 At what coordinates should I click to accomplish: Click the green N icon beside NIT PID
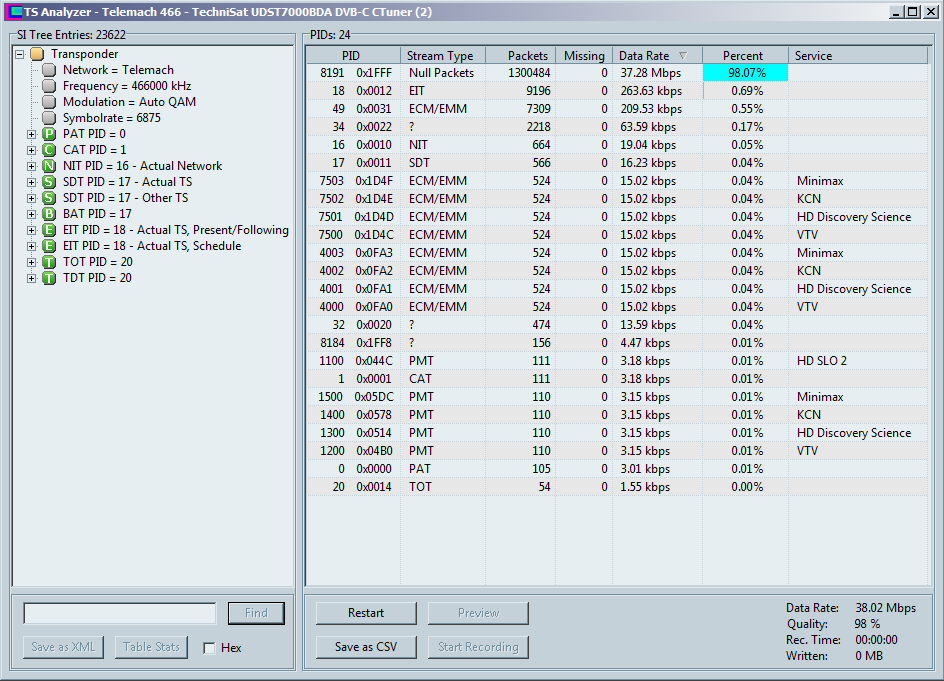[x=49, y=166]
